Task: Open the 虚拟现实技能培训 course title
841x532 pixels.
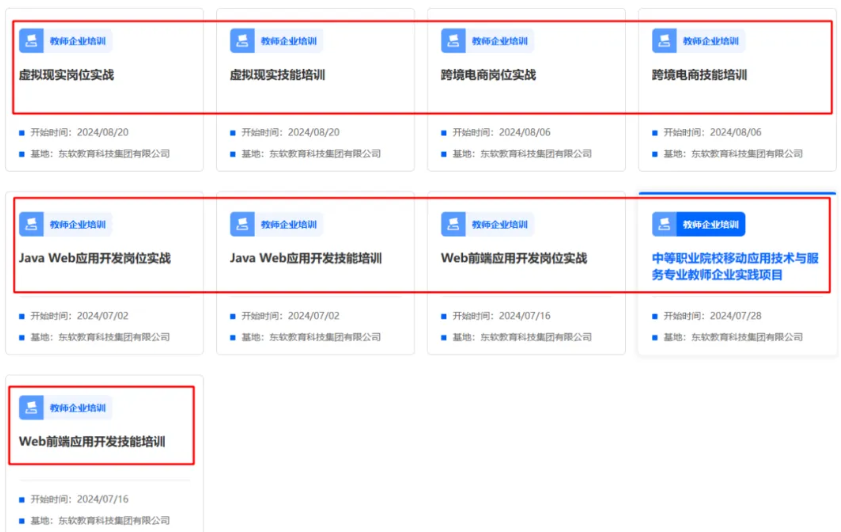Action: [277, 75]
